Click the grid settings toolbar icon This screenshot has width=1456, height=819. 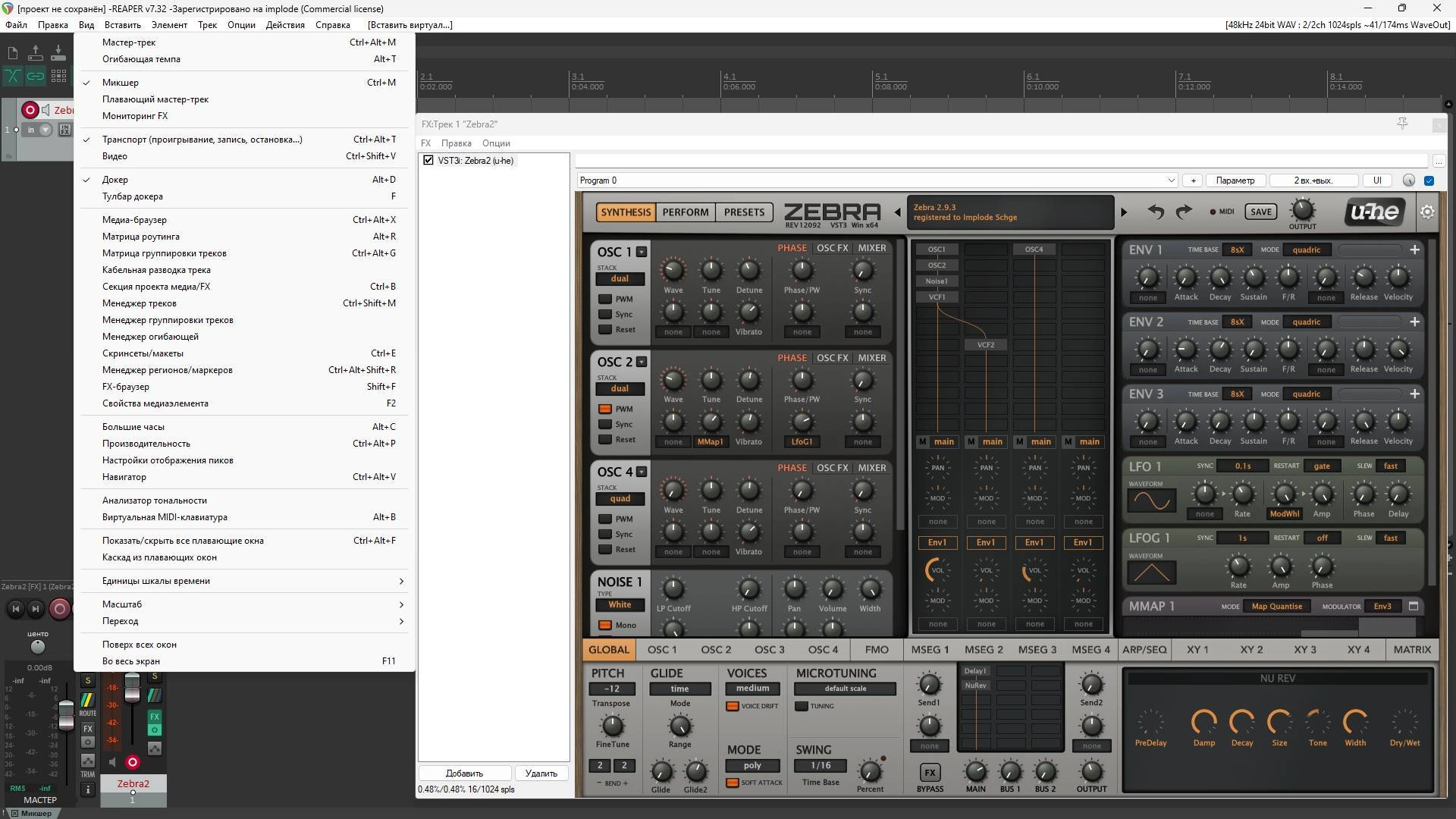58,76
